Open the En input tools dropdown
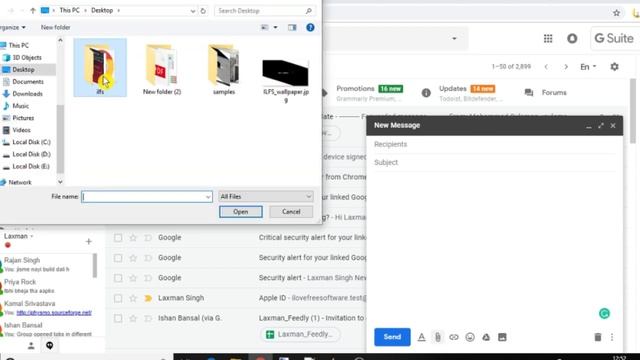 point(588,67)
